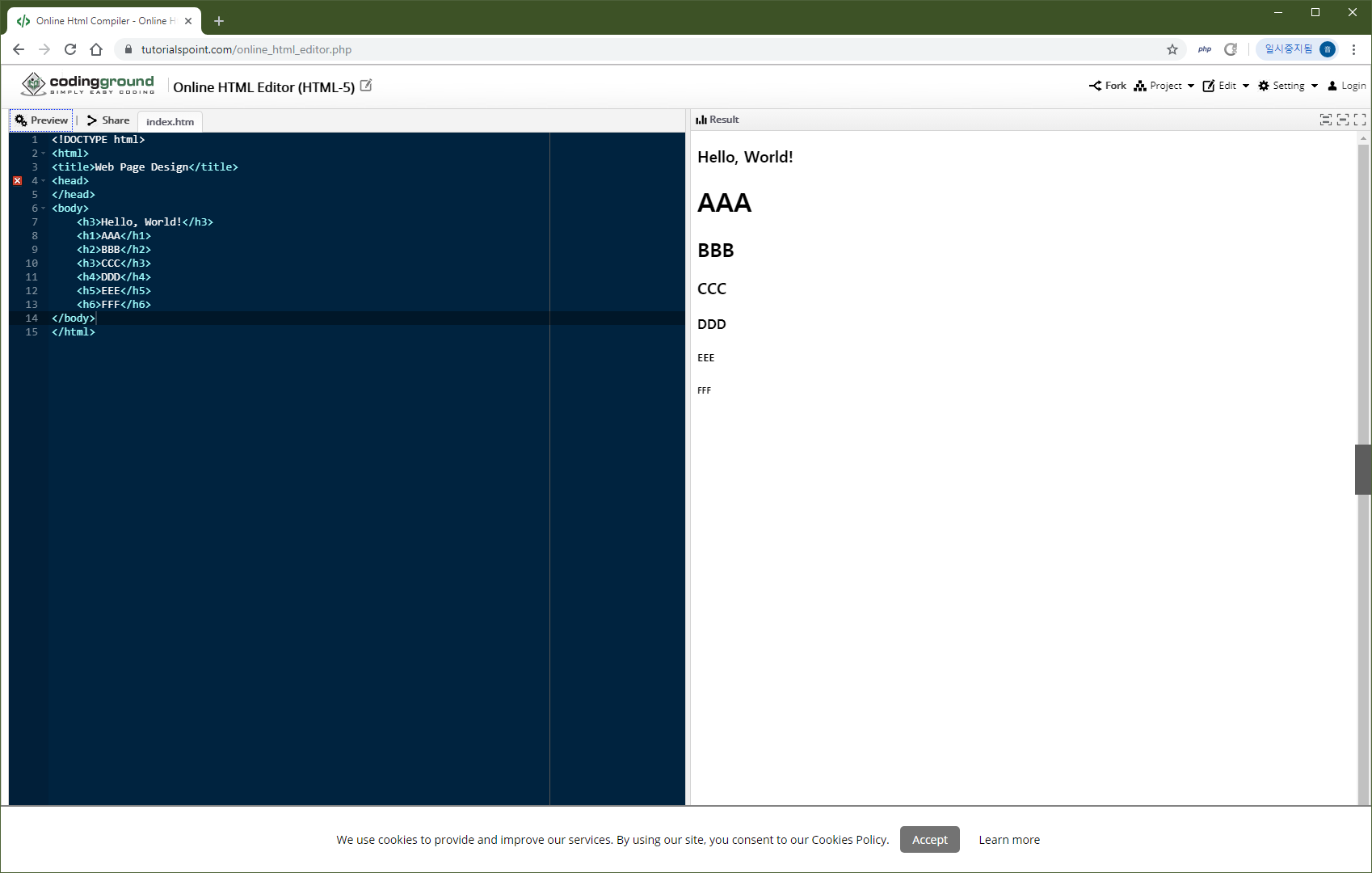
Task: Collapse the head tag fold arrow on line 4
Action: tap(44, 181)
